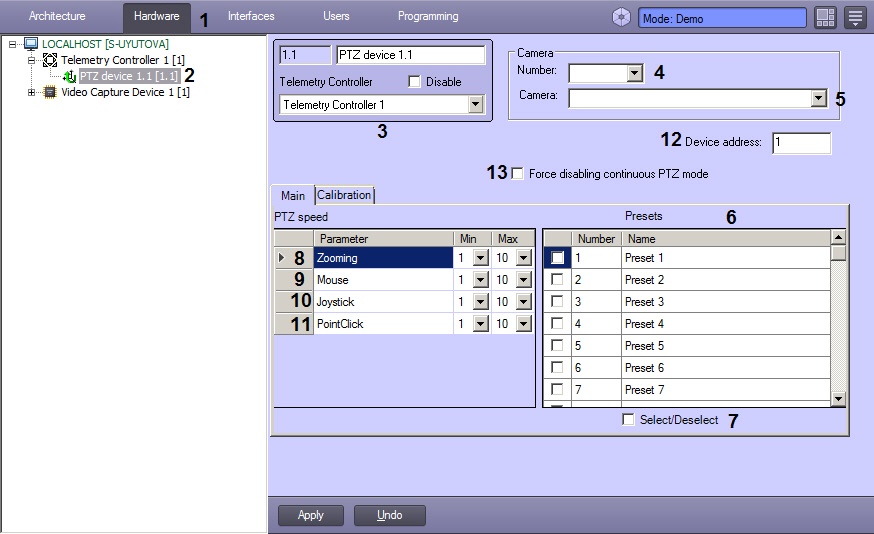Click the Preset 6 name cell

pos(726,367)
